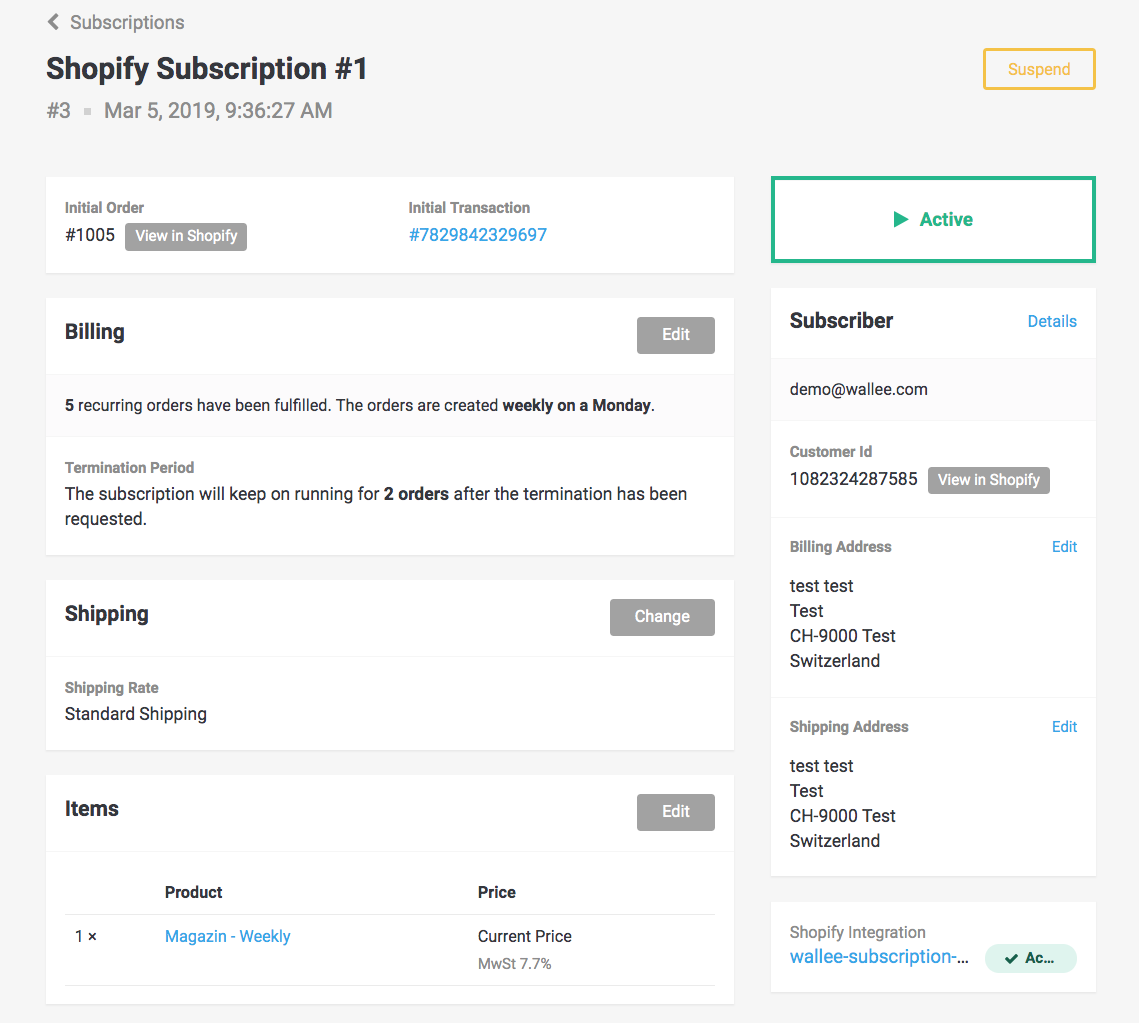The height and width of the screenshot is (1023, 1139).
Task: Open transaction #7829842329697
Action: 477,234
